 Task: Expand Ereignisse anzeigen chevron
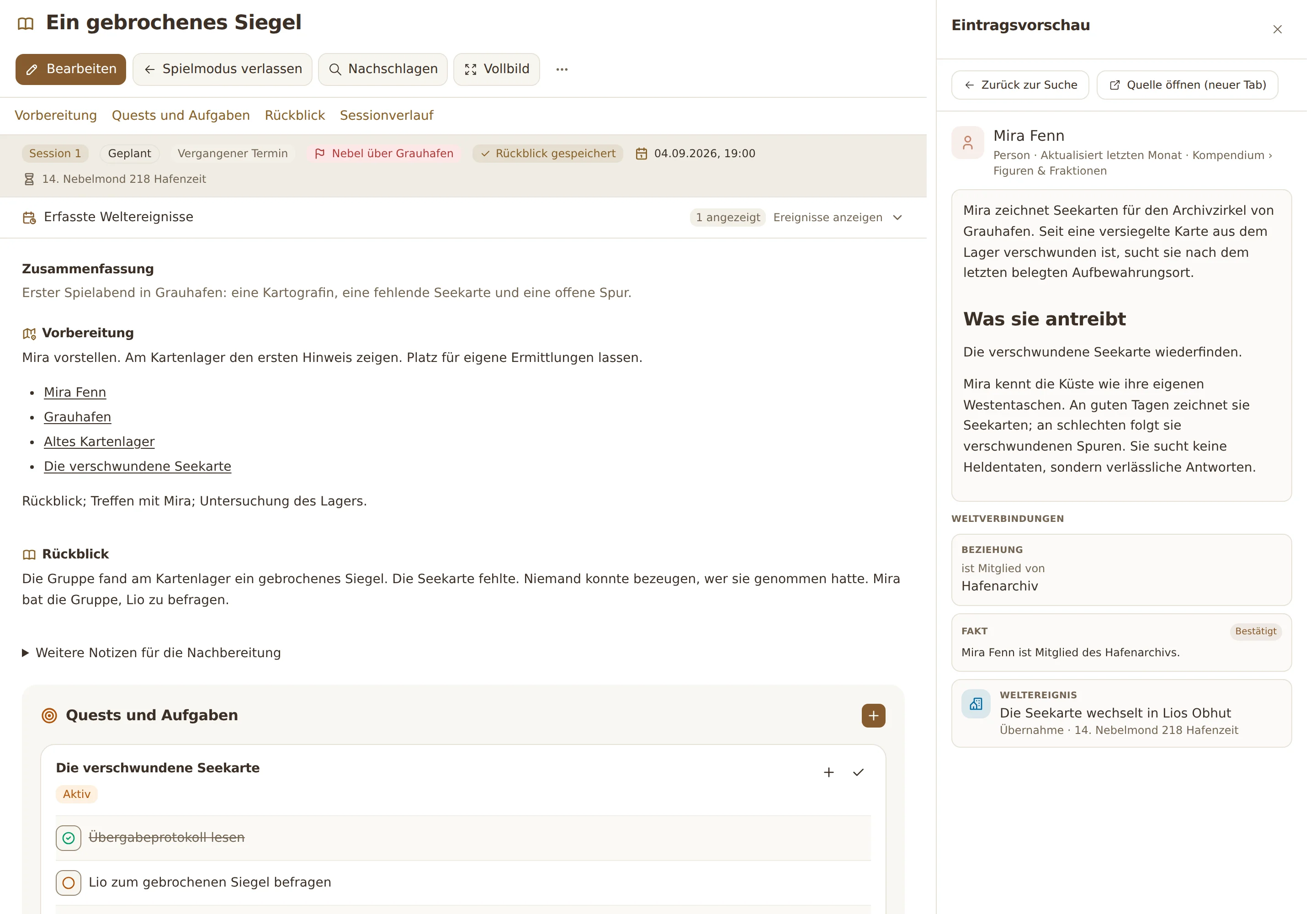897,218
